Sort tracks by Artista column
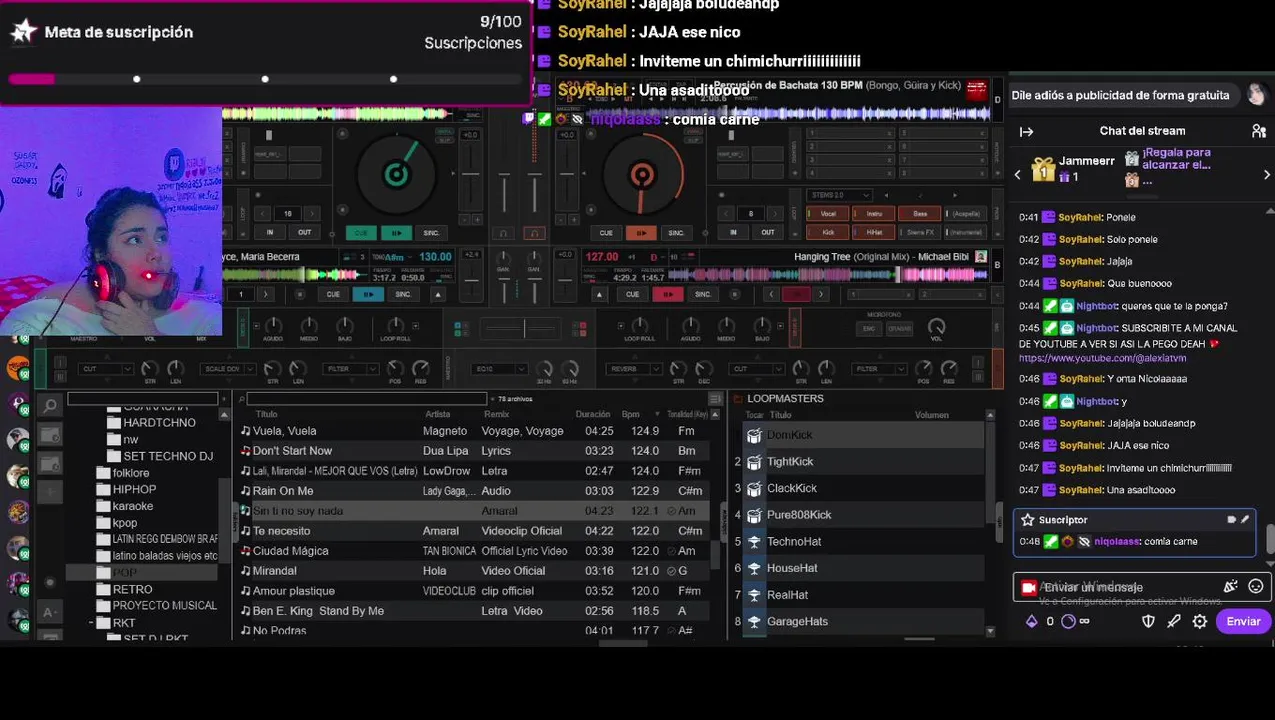This screenshot has height=720, width=1275. click(437, 414)
